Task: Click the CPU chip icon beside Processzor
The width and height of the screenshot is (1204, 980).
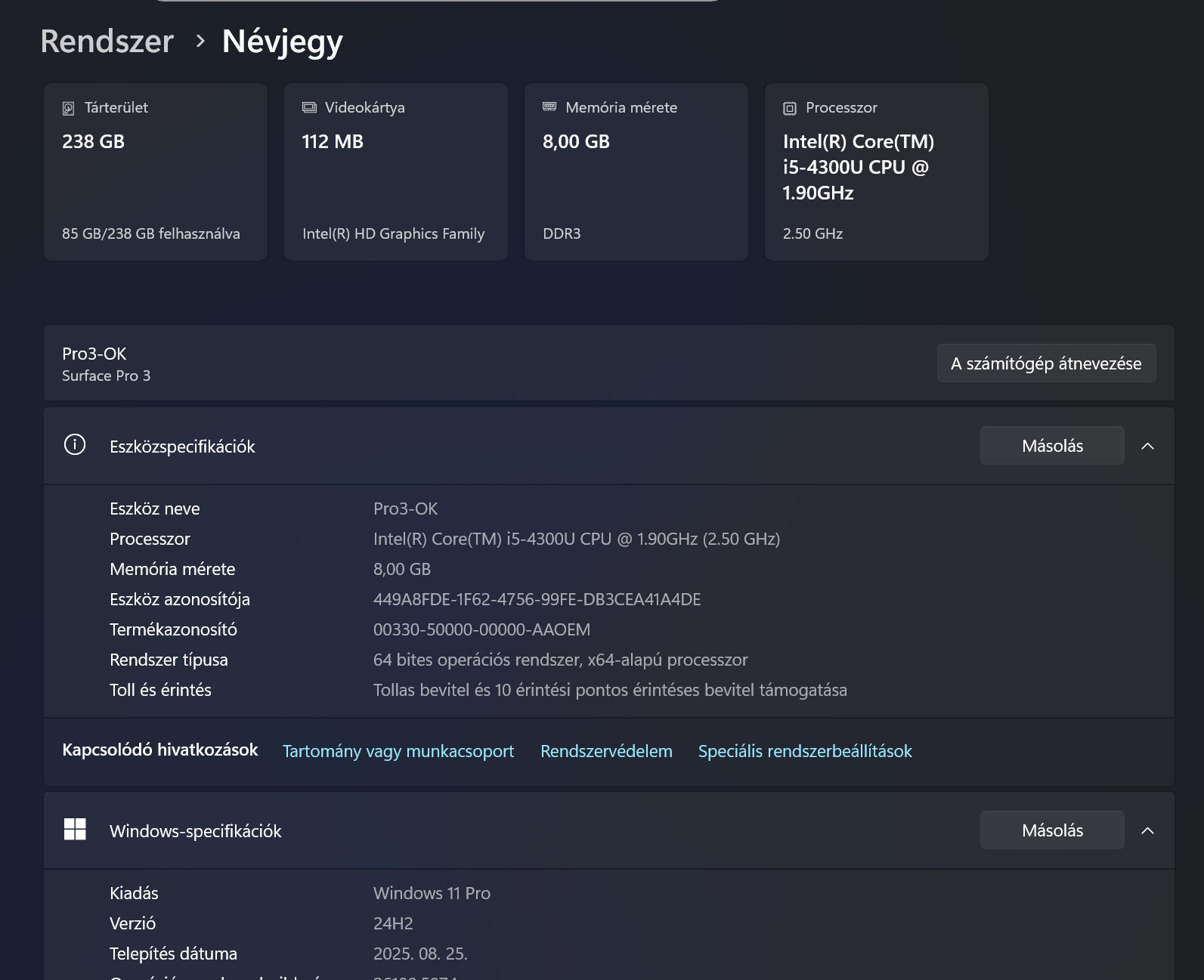Action: [x=790, y=108]
